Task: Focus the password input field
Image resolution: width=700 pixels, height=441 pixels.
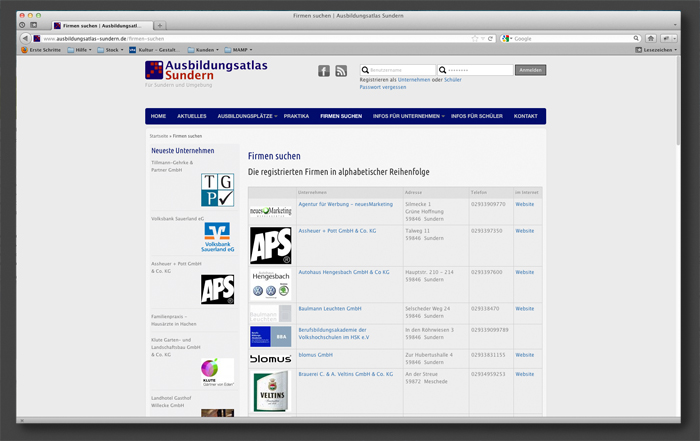Action: click(475, 70)
